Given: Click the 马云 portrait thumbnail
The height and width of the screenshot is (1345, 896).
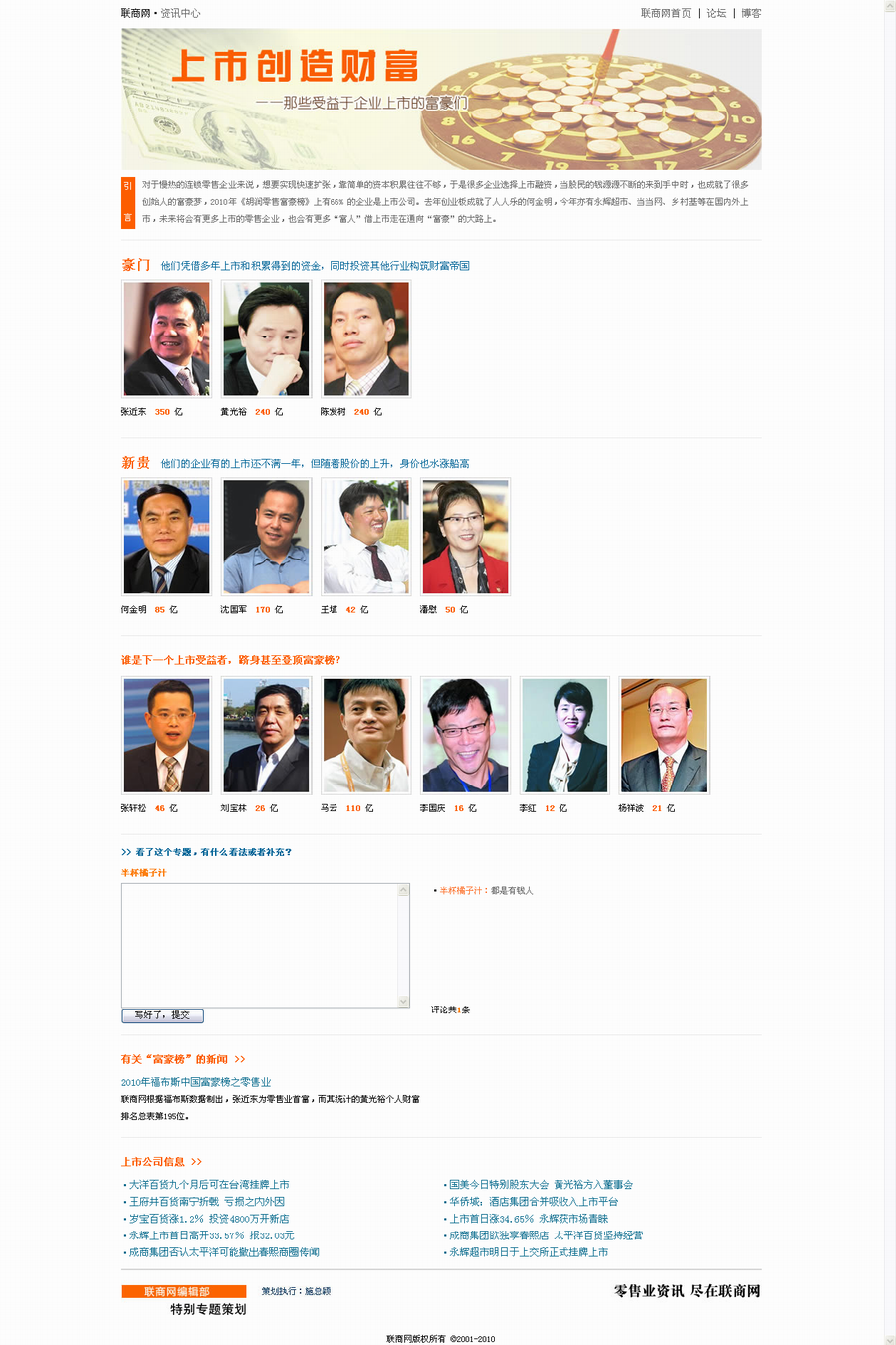Looking at the screenshot, I should coord(365,736).
